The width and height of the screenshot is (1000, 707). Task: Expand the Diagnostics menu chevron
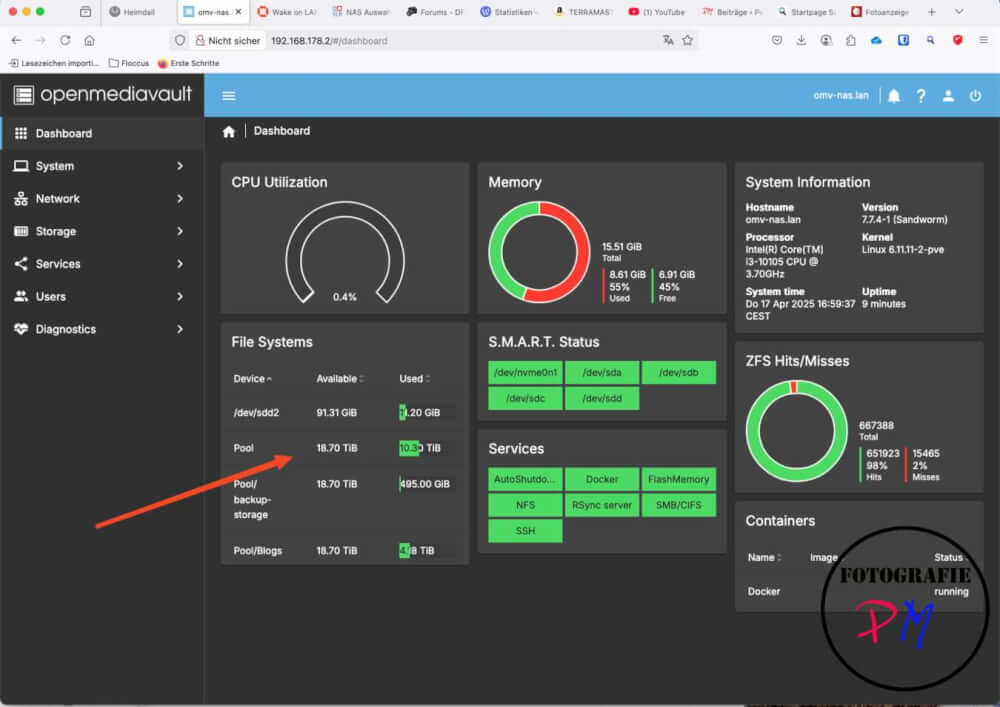pos(180,328)
